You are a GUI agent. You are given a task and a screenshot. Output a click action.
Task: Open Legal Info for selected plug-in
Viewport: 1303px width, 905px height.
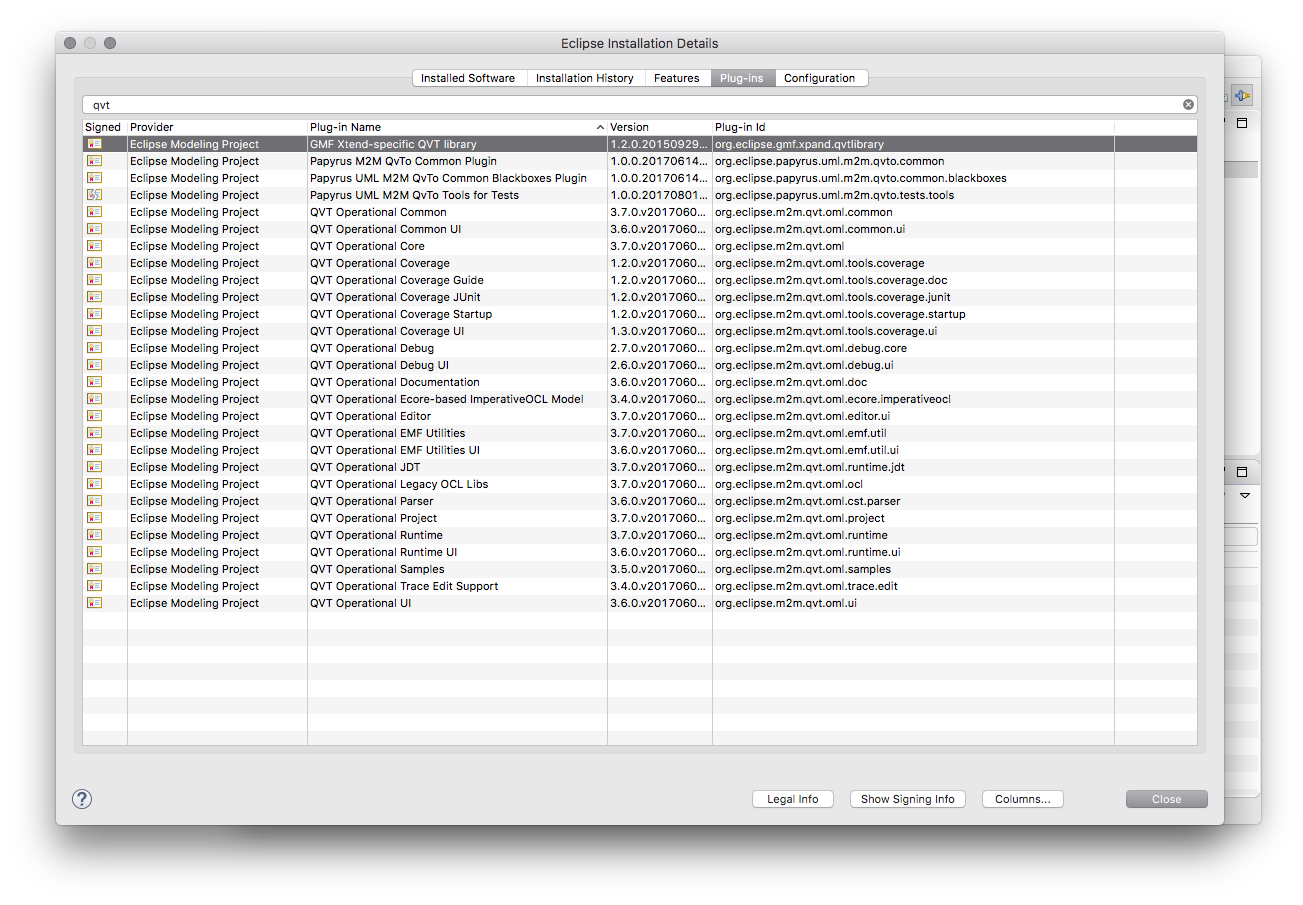793,799
